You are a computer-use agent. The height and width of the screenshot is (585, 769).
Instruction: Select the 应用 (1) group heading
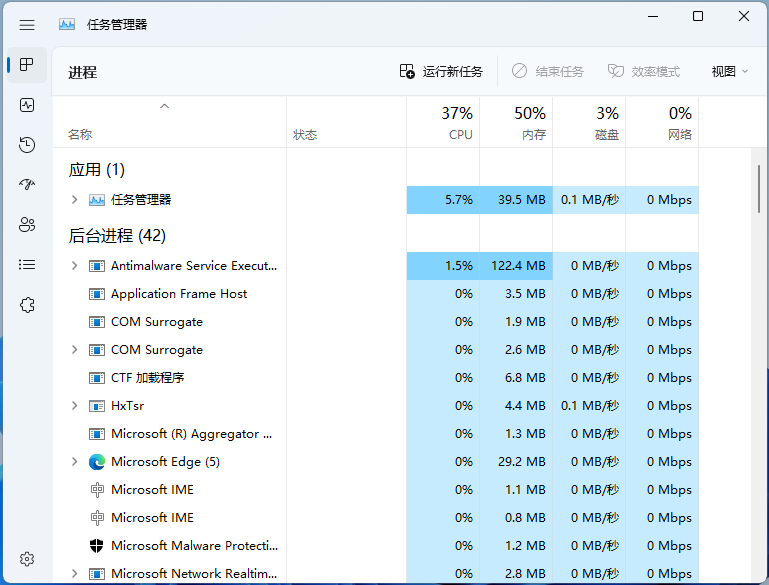[97, 170]
